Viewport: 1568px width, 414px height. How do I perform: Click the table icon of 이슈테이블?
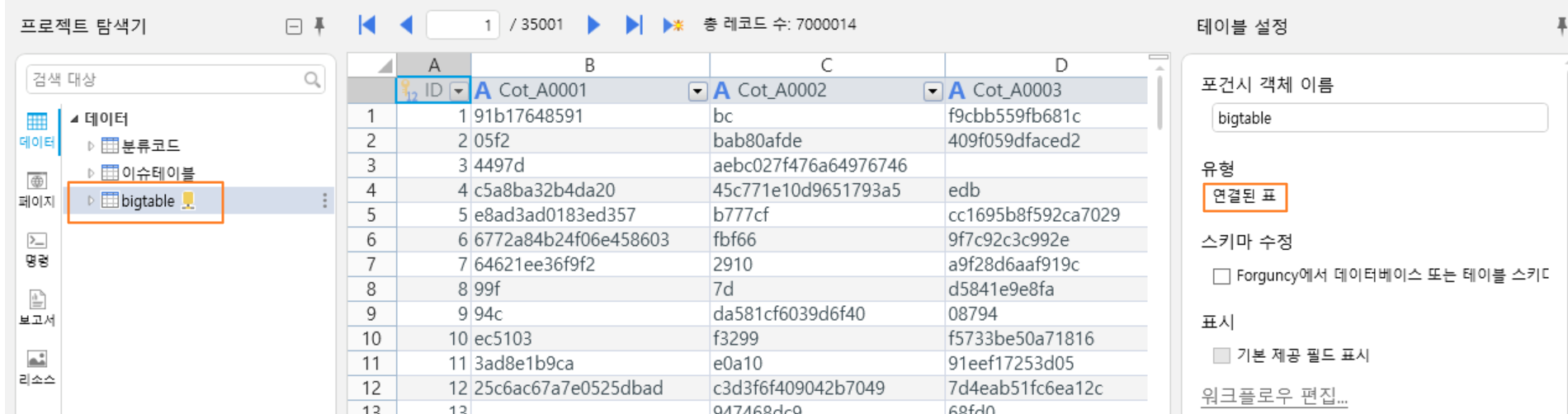pyautogui.click(x=110, y=173)
